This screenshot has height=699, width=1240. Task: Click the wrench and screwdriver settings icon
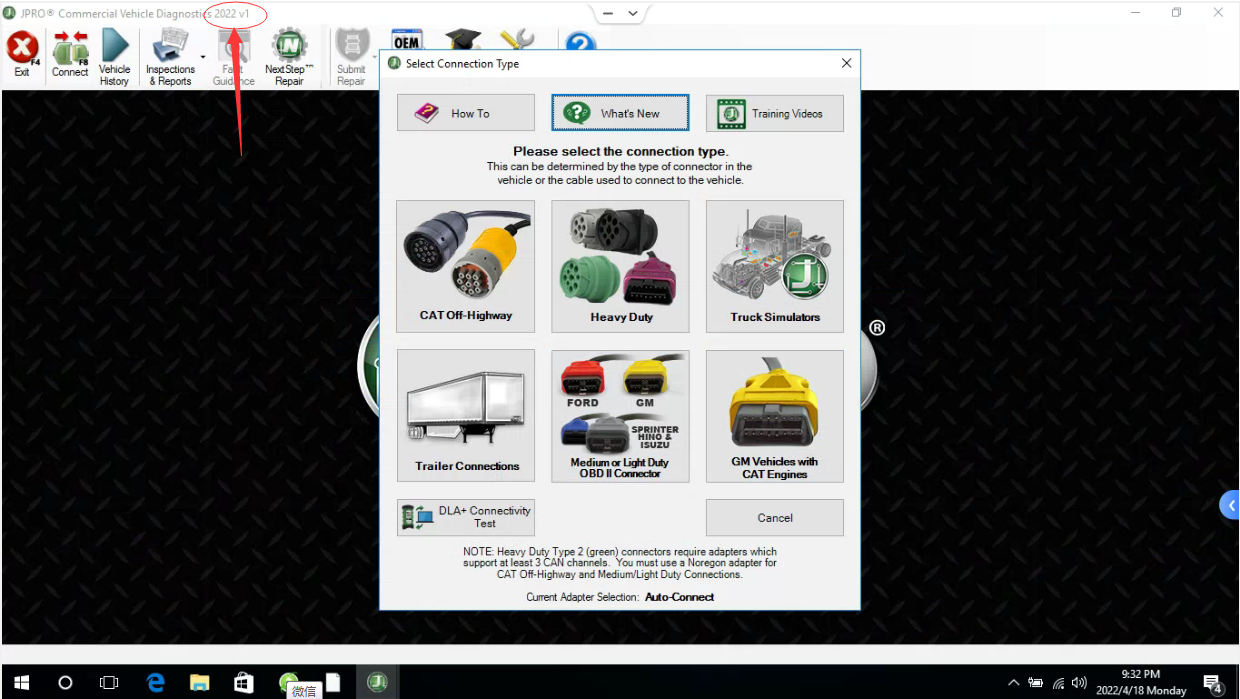[x=517, y=40]
